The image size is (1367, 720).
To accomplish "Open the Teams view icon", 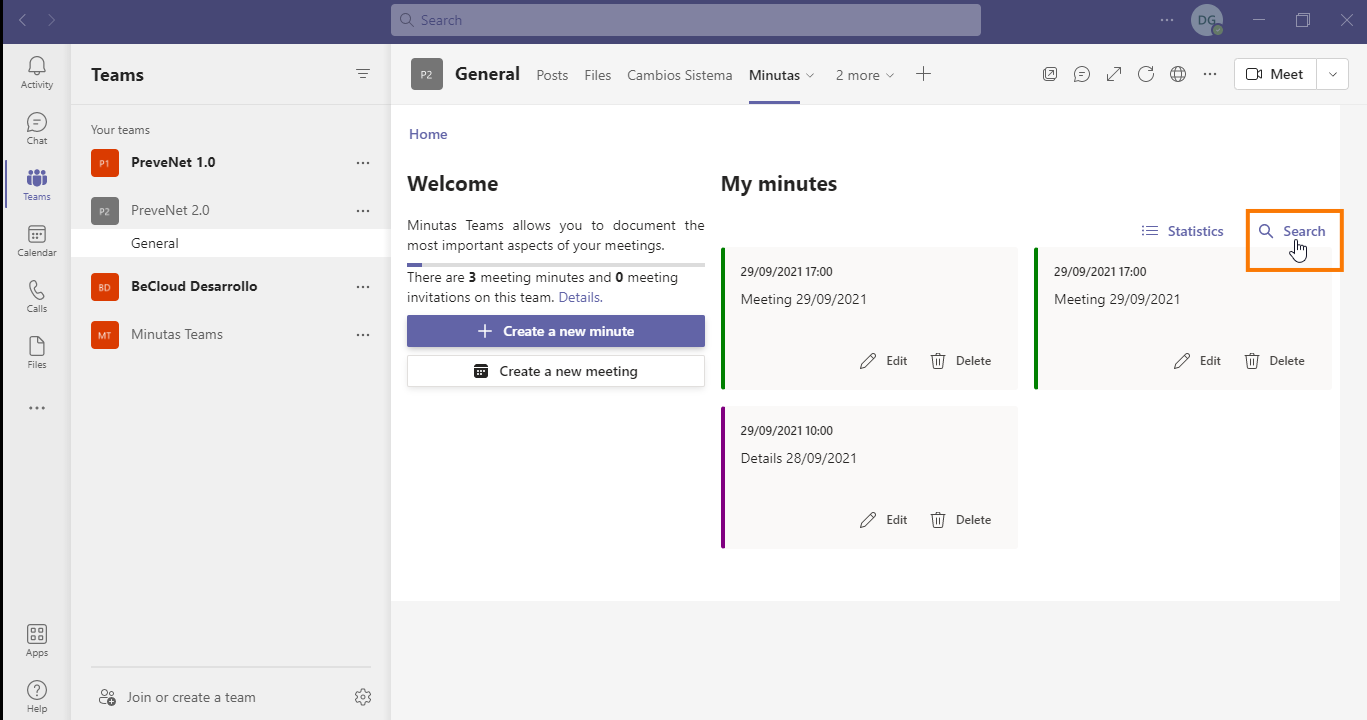I will coord(37,185).
